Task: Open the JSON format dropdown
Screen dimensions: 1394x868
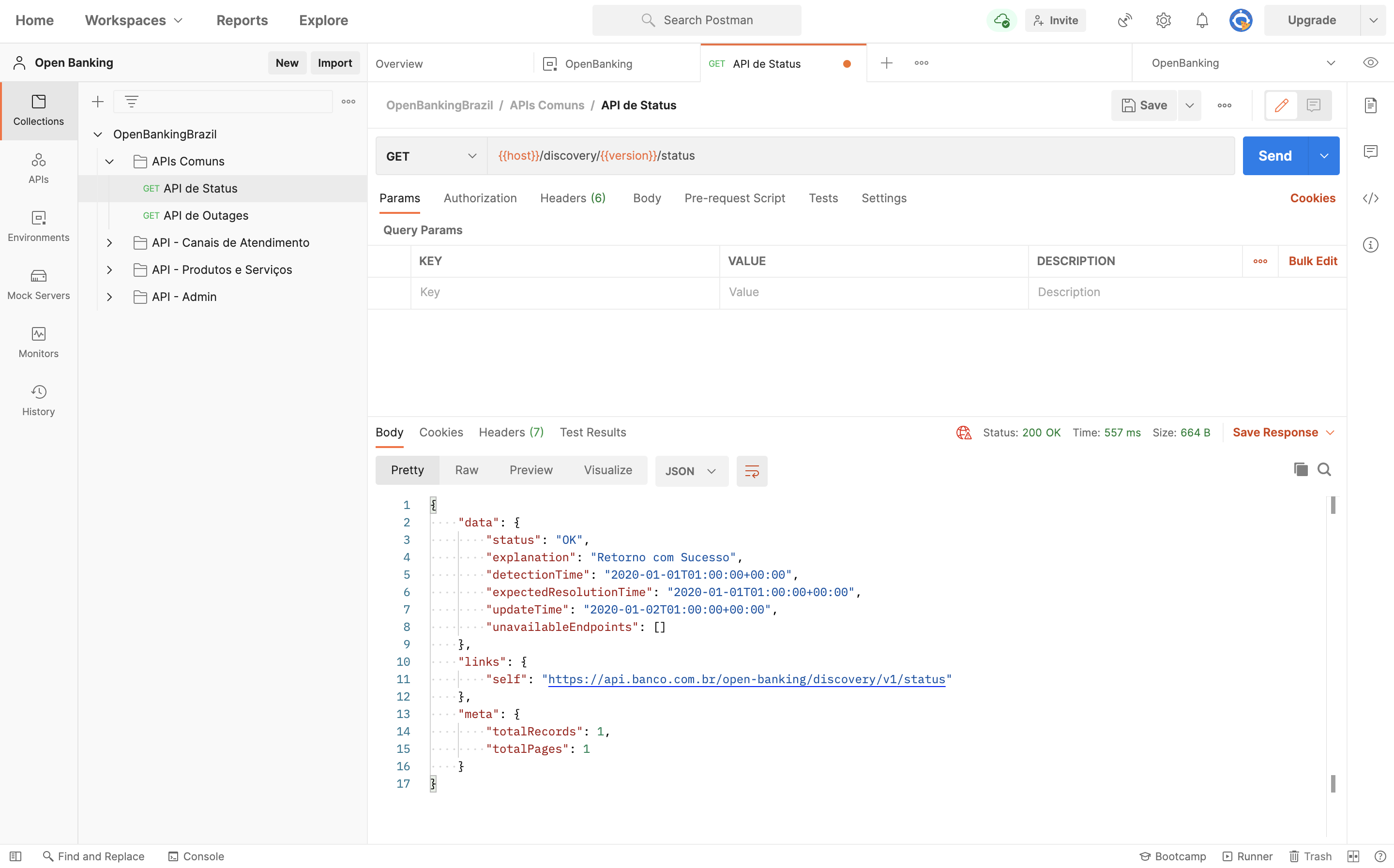Action: [691, 471]
